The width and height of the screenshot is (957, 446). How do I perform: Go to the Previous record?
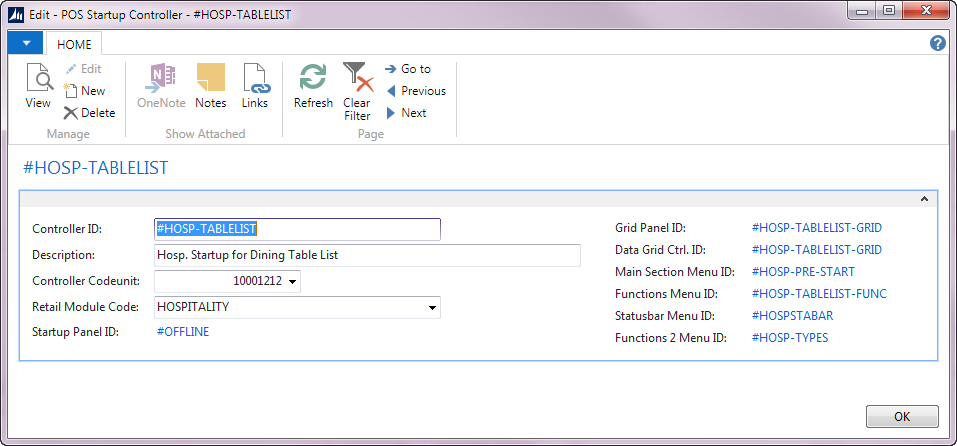coord(415,91)
